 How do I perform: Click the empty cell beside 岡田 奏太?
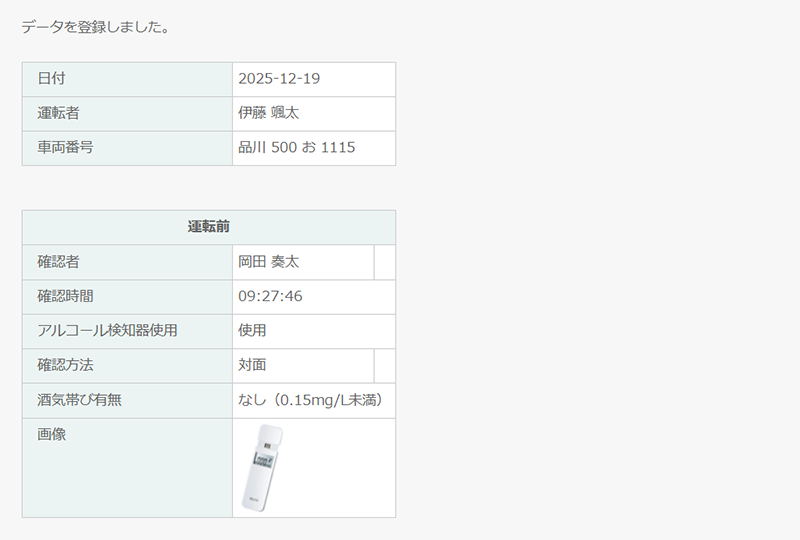(x=384, y=262)
